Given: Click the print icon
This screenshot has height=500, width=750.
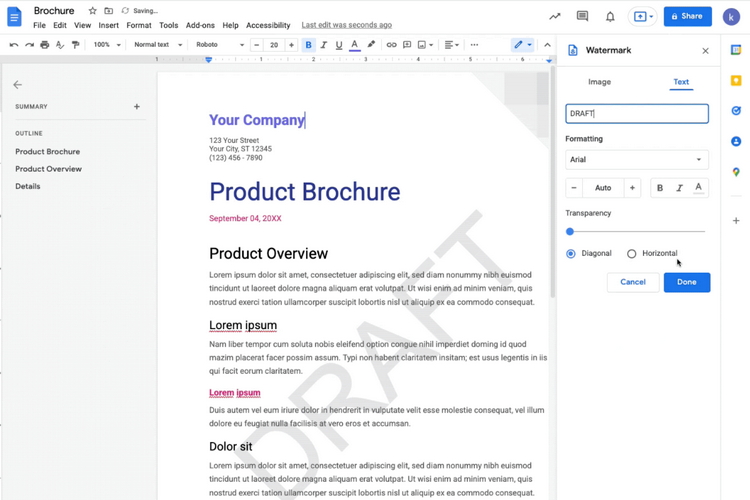Looking at the screenshot, I should (44, 44).
